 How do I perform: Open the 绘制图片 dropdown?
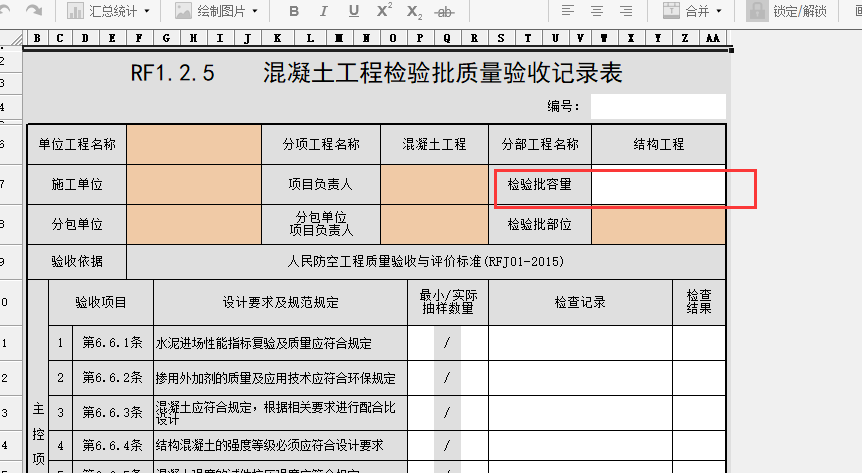[217, 11]
